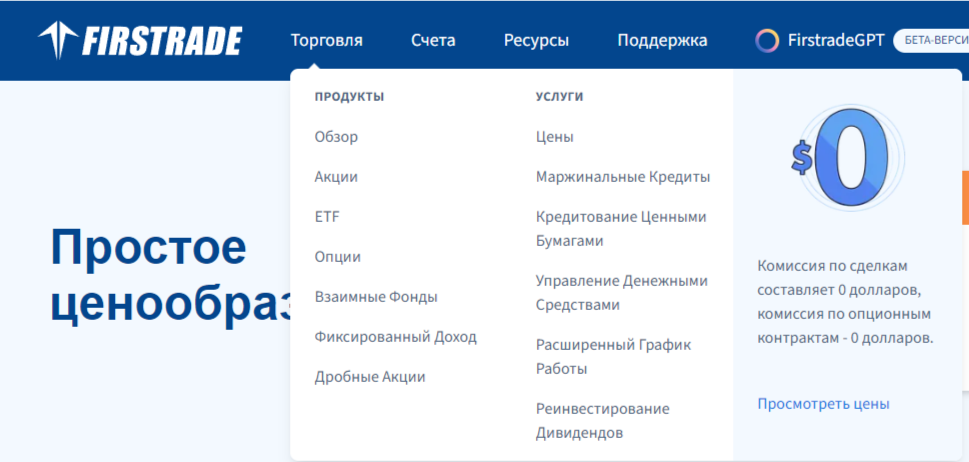Click the БЕТА-ВЕРСИЯ badge
Viewport: 969px width, 462px height.
pyautogui.click(x=931, y=41)
